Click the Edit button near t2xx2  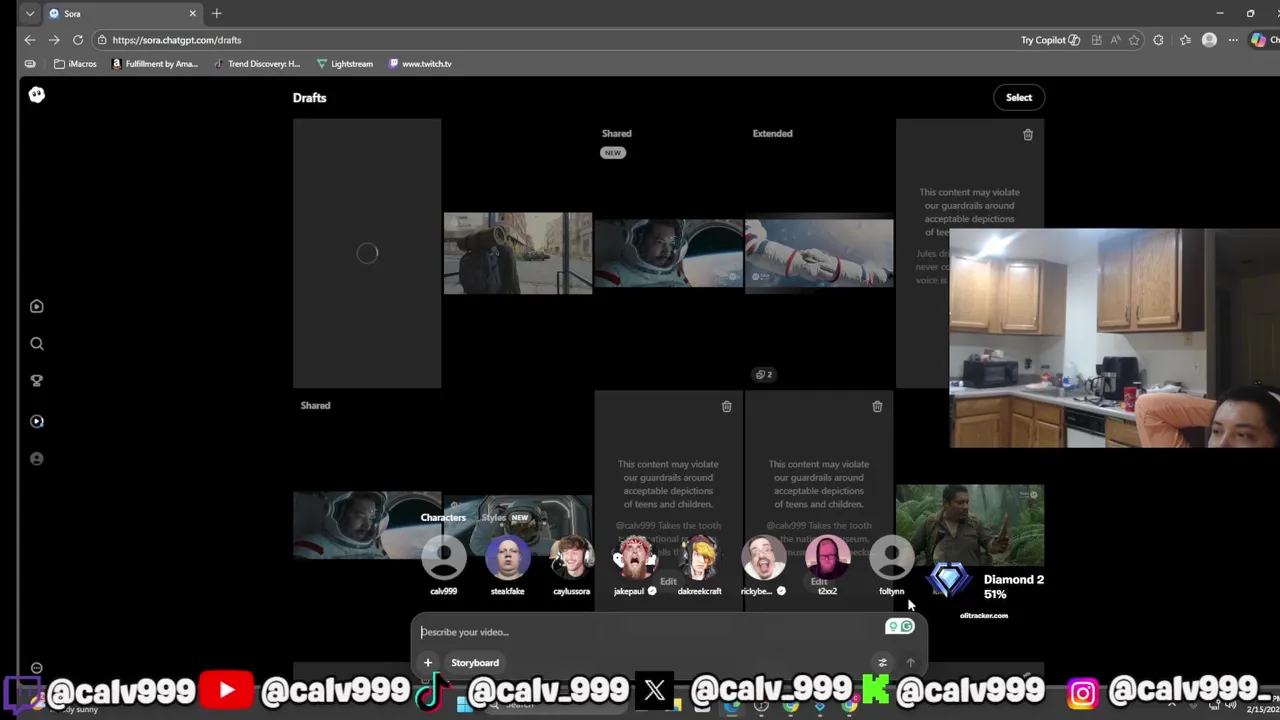click(819, 581)
